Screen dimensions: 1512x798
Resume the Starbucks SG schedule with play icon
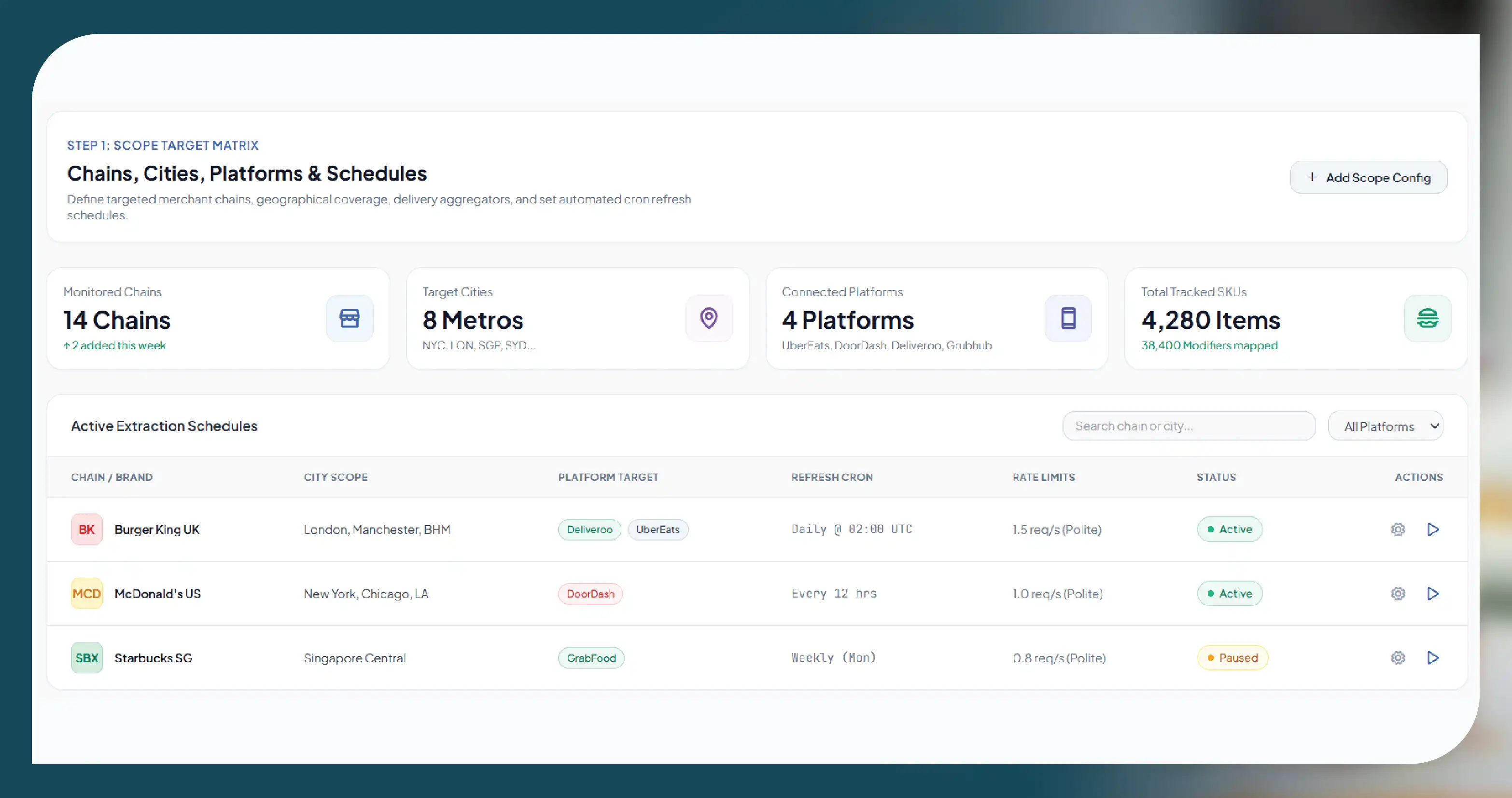pos(1433,657)
